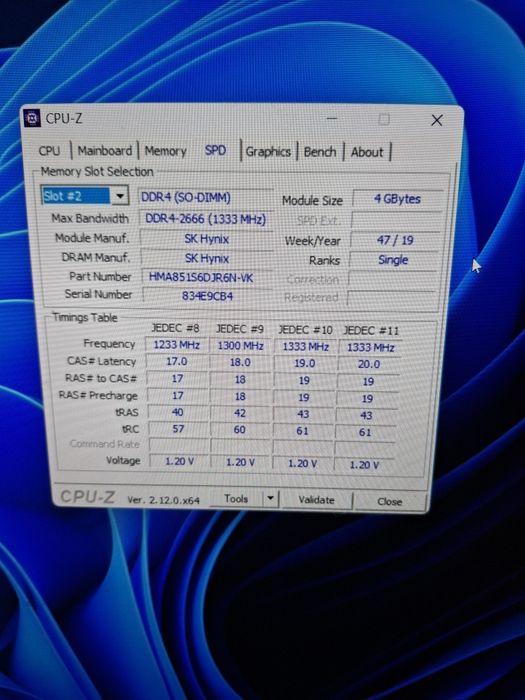This screenshot has height=700, width=525.
Task: Click the DDR4-2666 (1333 MHz) bandwidth value
Action: tap(206, 219)
